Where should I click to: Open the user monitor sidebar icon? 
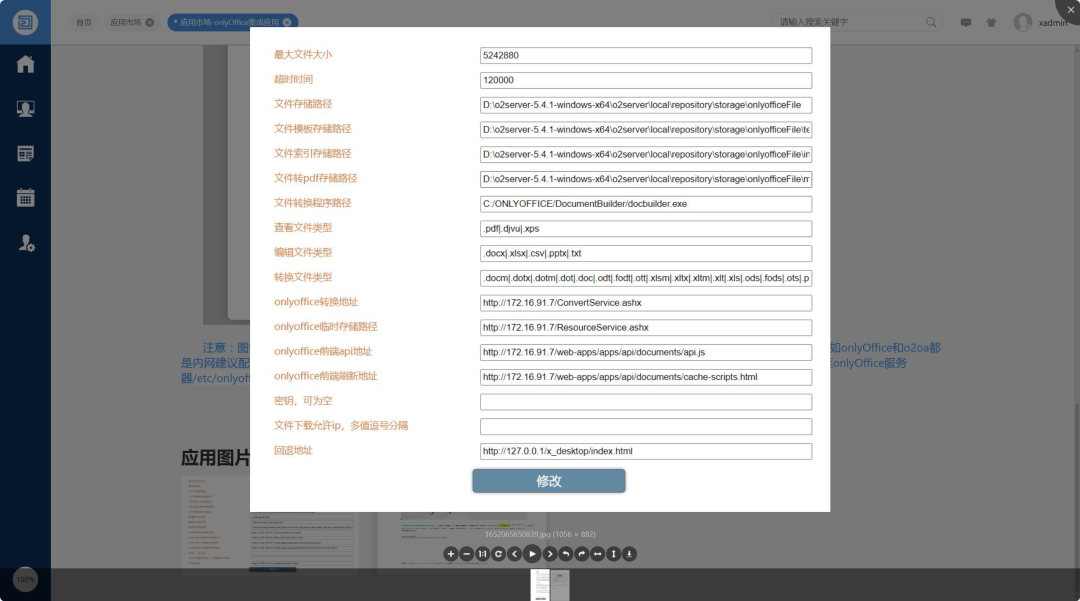25,109
